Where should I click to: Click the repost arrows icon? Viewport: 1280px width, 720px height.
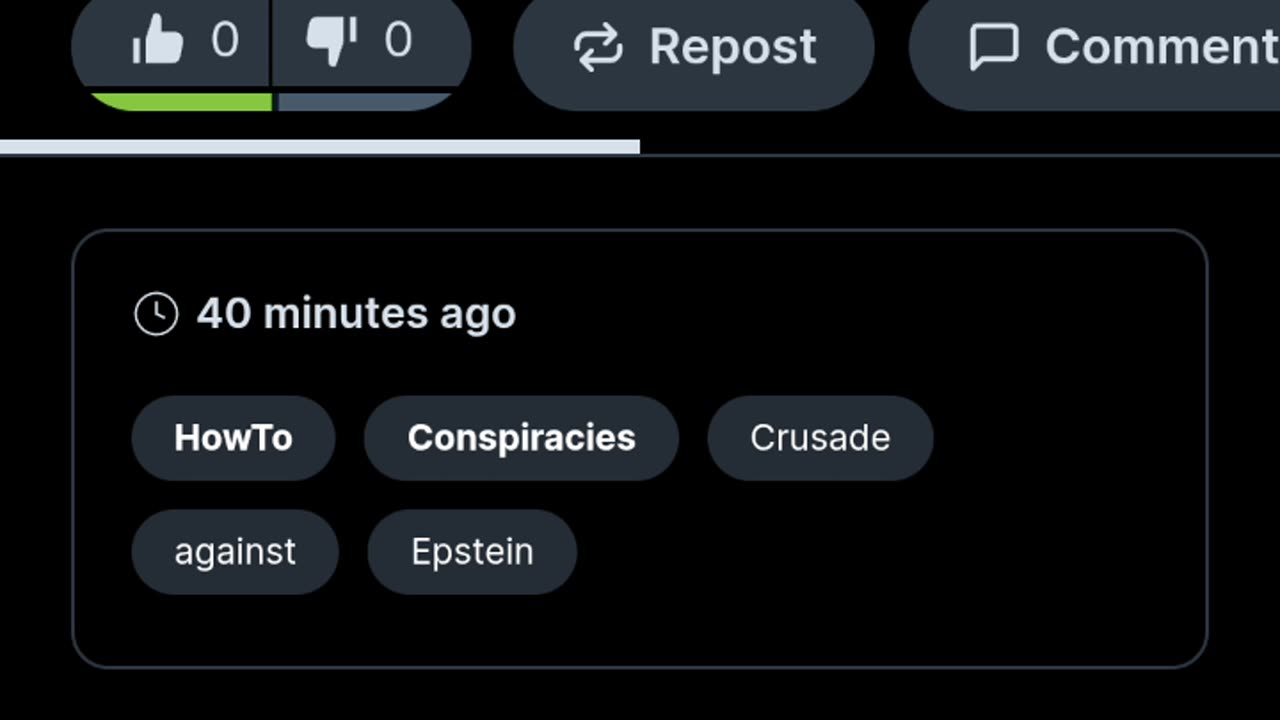(x=598, y=48)
